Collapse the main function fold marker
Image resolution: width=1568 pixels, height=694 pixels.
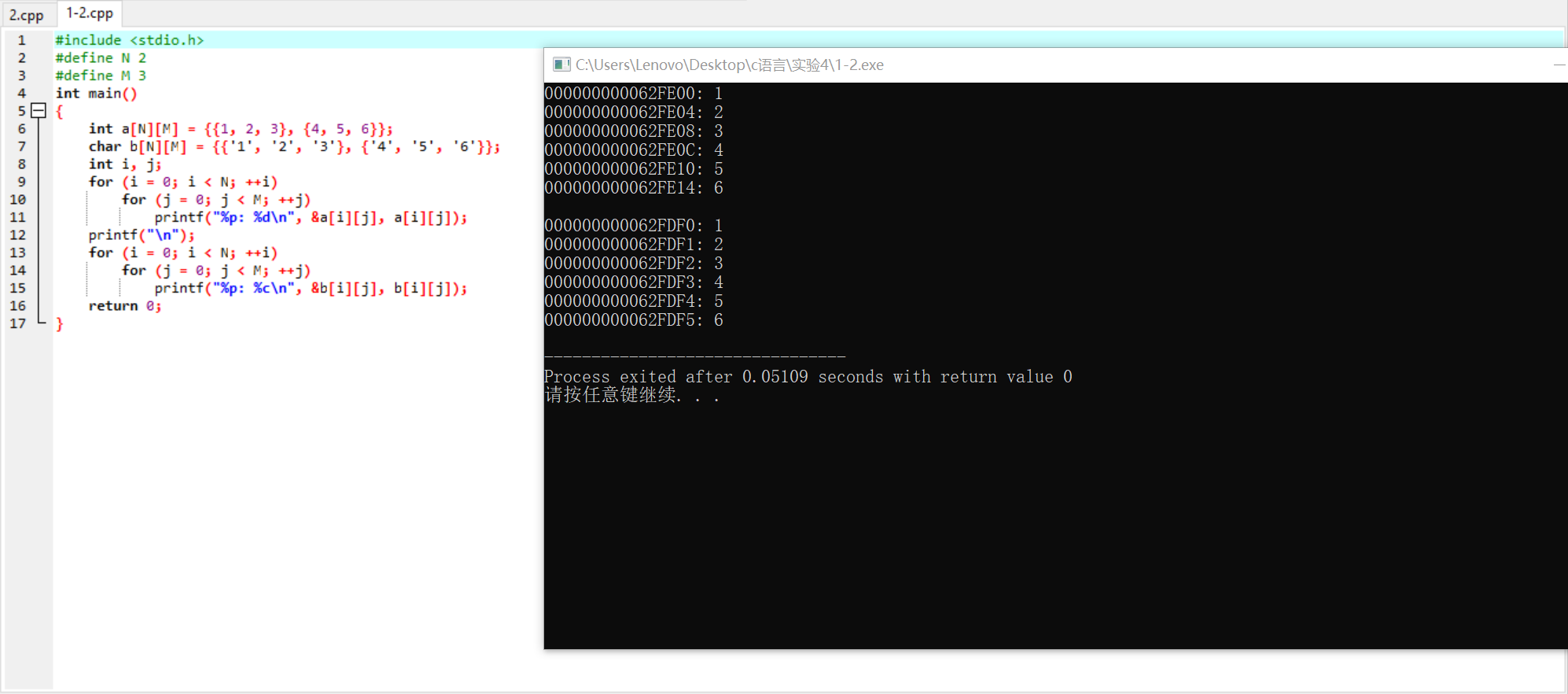pyautogui.click(x=38, y=111)
